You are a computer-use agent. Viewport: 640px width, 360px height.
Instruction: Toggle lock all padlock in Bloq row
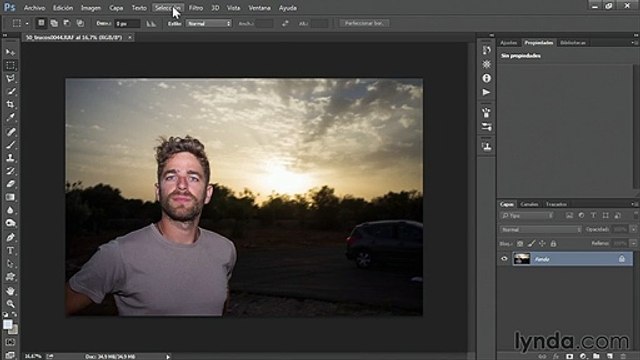tap(553, 244)
